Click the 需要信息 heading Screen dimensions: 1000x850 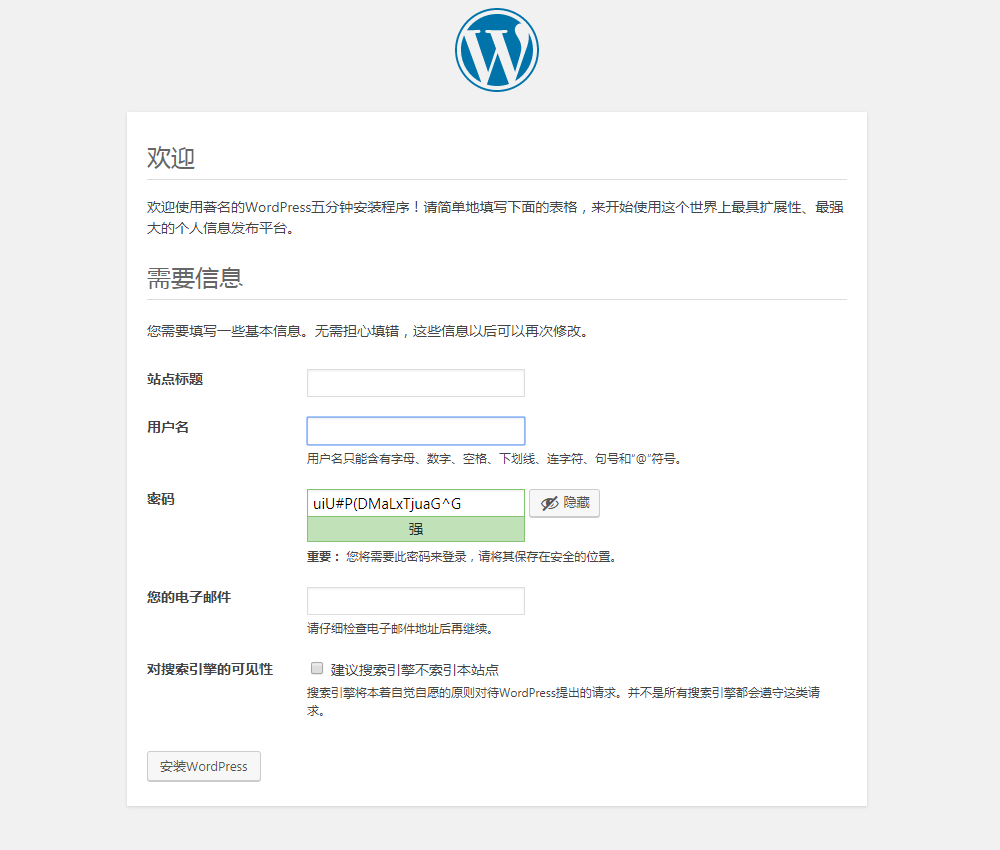(195, 278)
